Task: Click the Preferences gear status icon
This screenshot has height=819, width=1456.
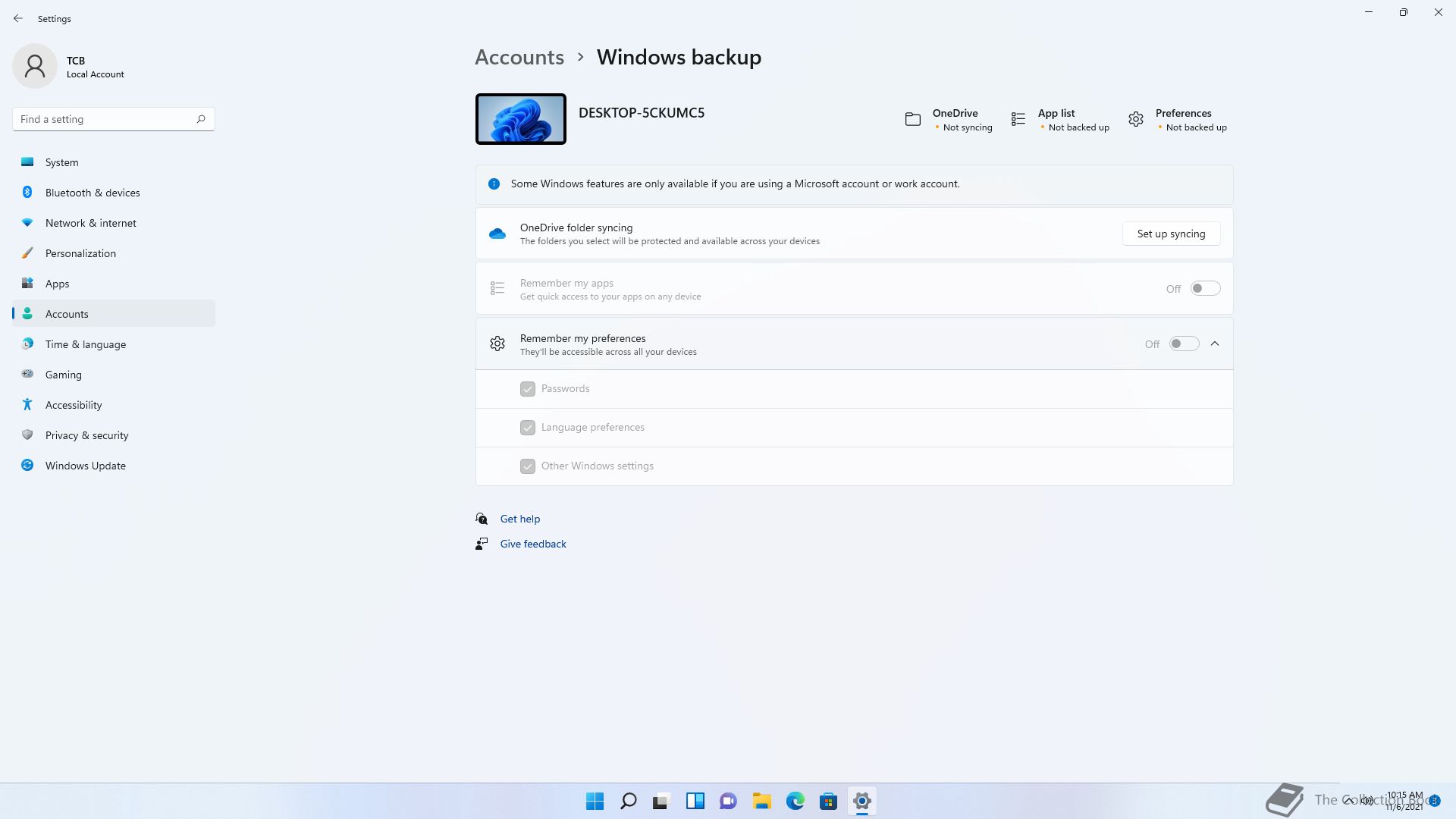Action: point(1136,120)
